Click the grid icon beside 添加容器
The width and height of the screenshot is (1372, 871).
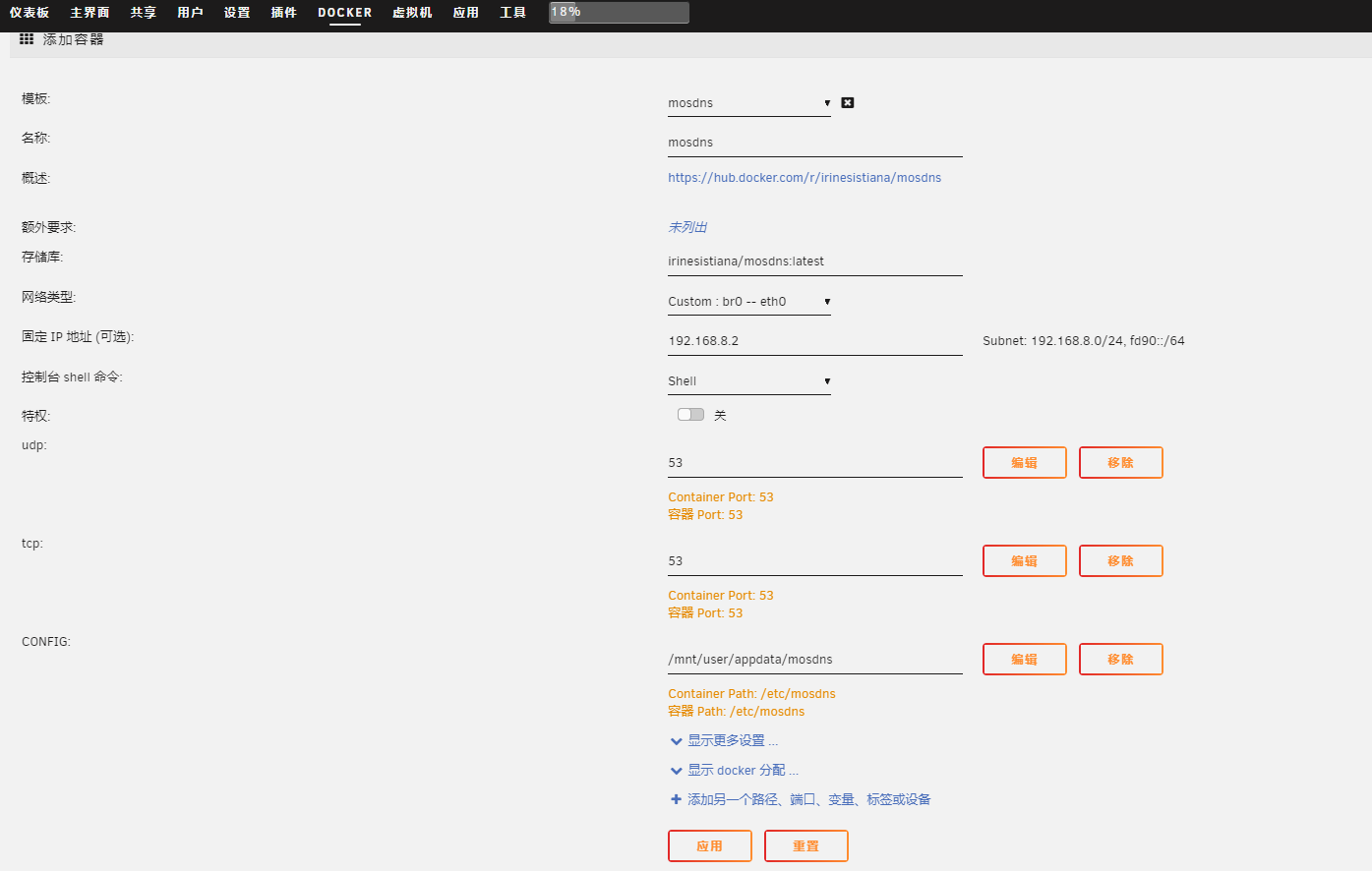tap(27, 39)
